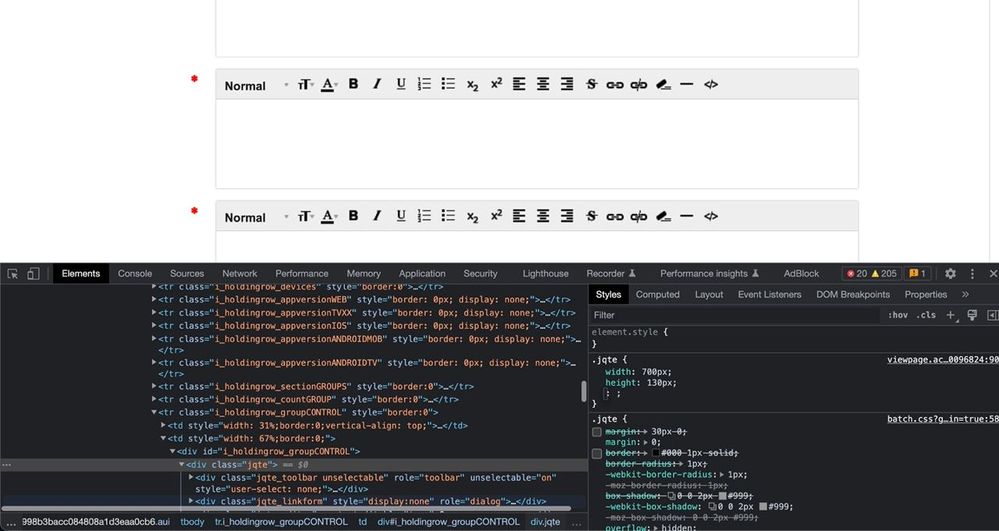The width and height of the screenshot is (999, 531).
Task: Open font color dropdown in the upper editor
Action: [329, 84]
